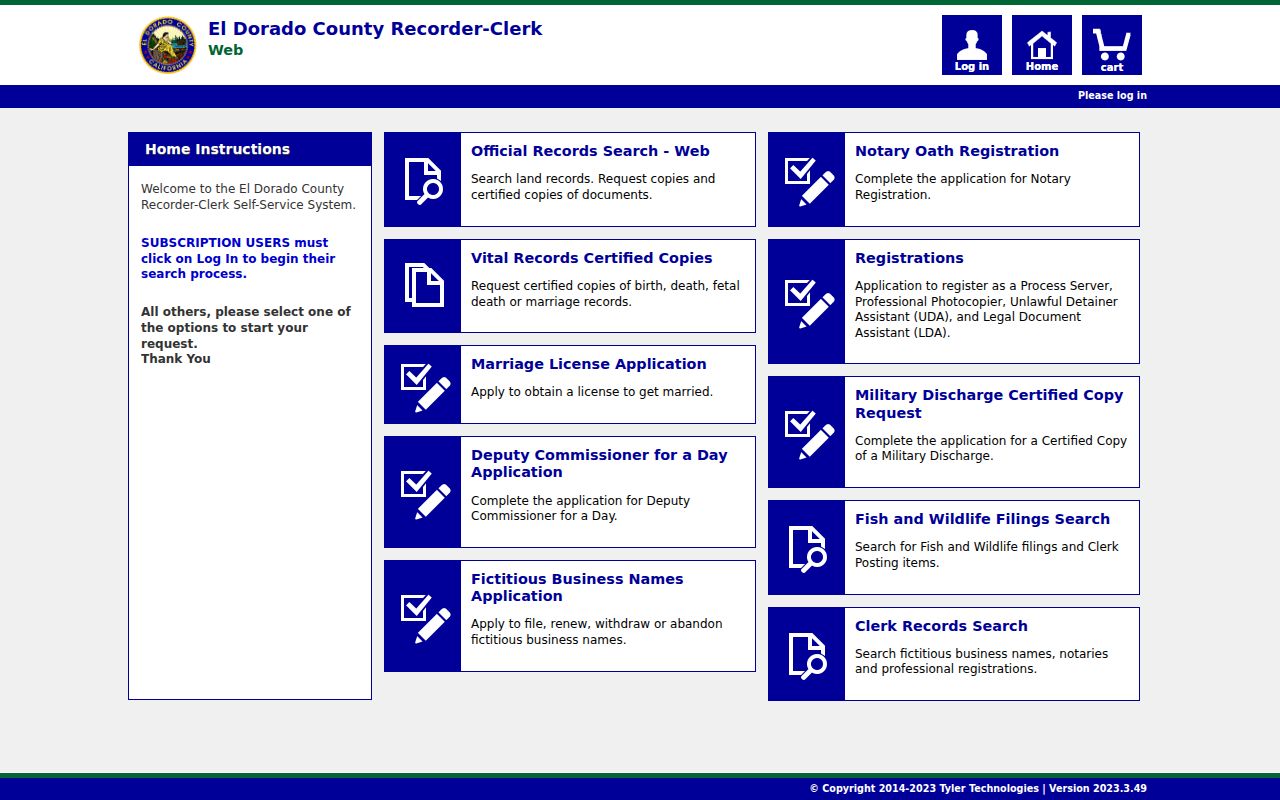
Task: Click the green 'Web' subtitle text
Action: [225, 50]
